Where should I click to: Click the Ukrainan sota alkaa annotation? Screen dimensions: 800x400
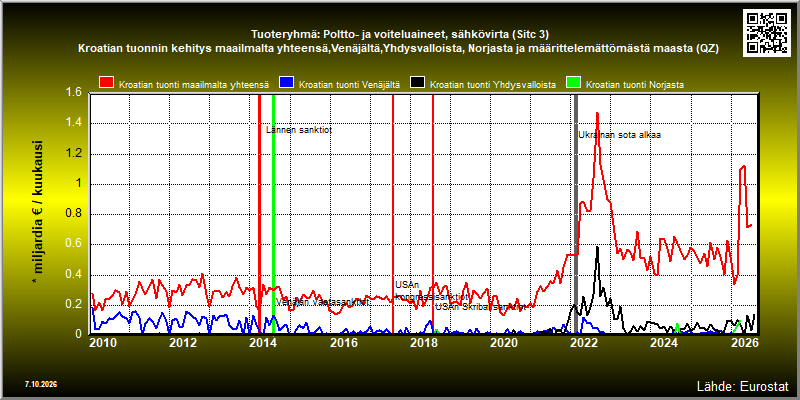619,135
